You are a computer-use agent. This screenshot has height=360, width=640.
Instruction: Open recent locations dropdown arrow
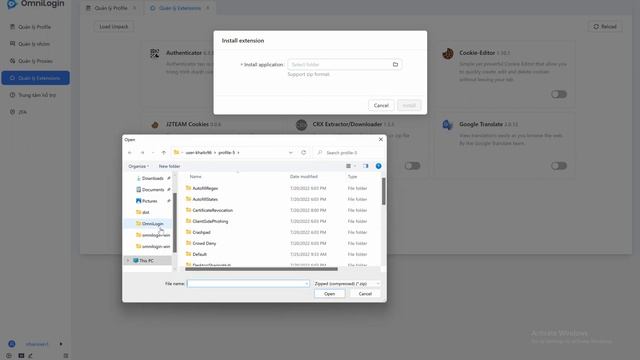point(153,152)
